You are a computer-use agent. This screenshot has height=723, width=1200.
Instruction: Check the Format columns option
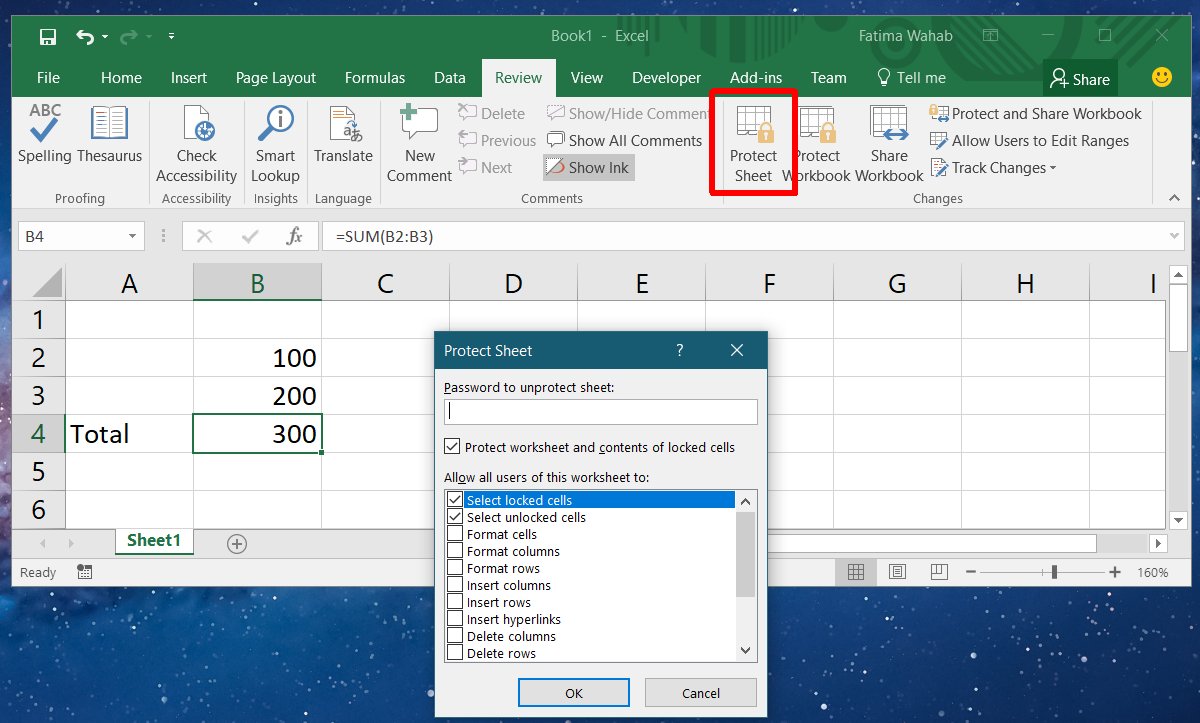coord(455,551)
